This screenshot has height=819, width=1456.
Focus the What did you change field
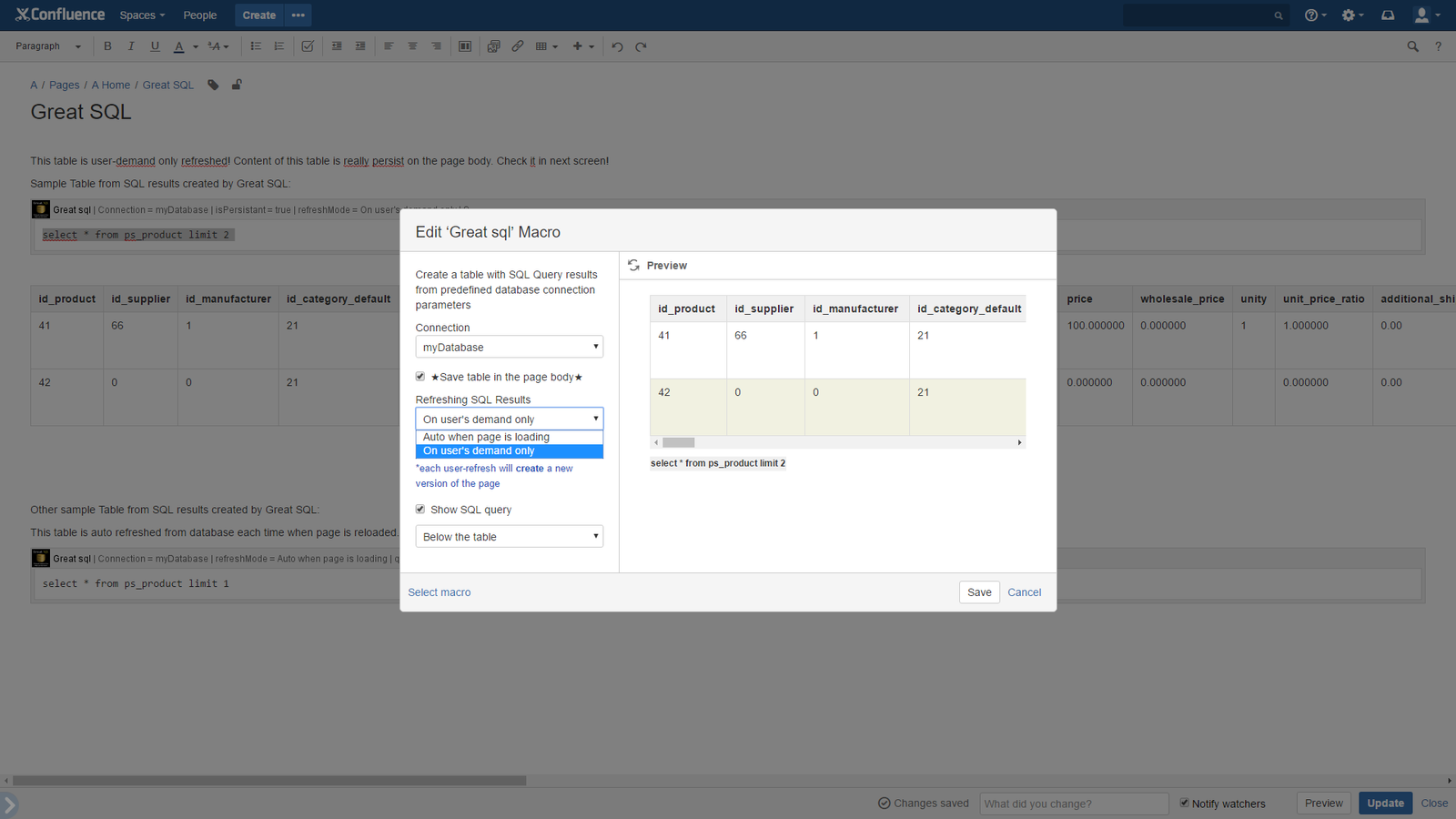[x=1074, y=804]
